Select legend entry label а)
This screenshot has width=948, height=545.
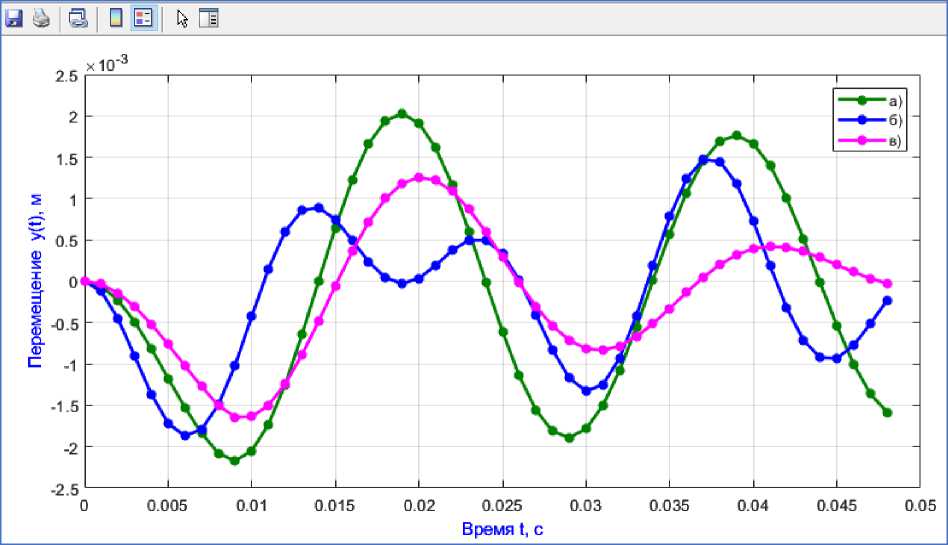tap(895, 101)
